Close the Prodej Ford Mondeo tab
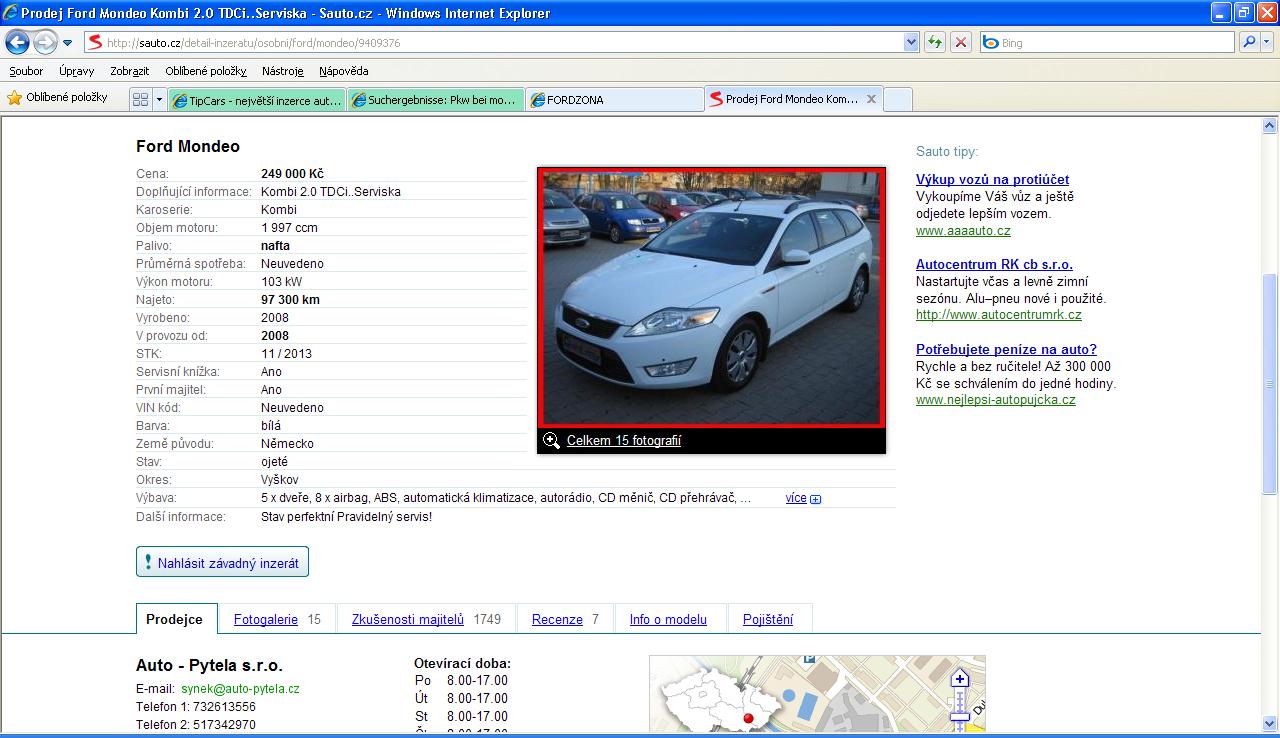 pos(871,99)
